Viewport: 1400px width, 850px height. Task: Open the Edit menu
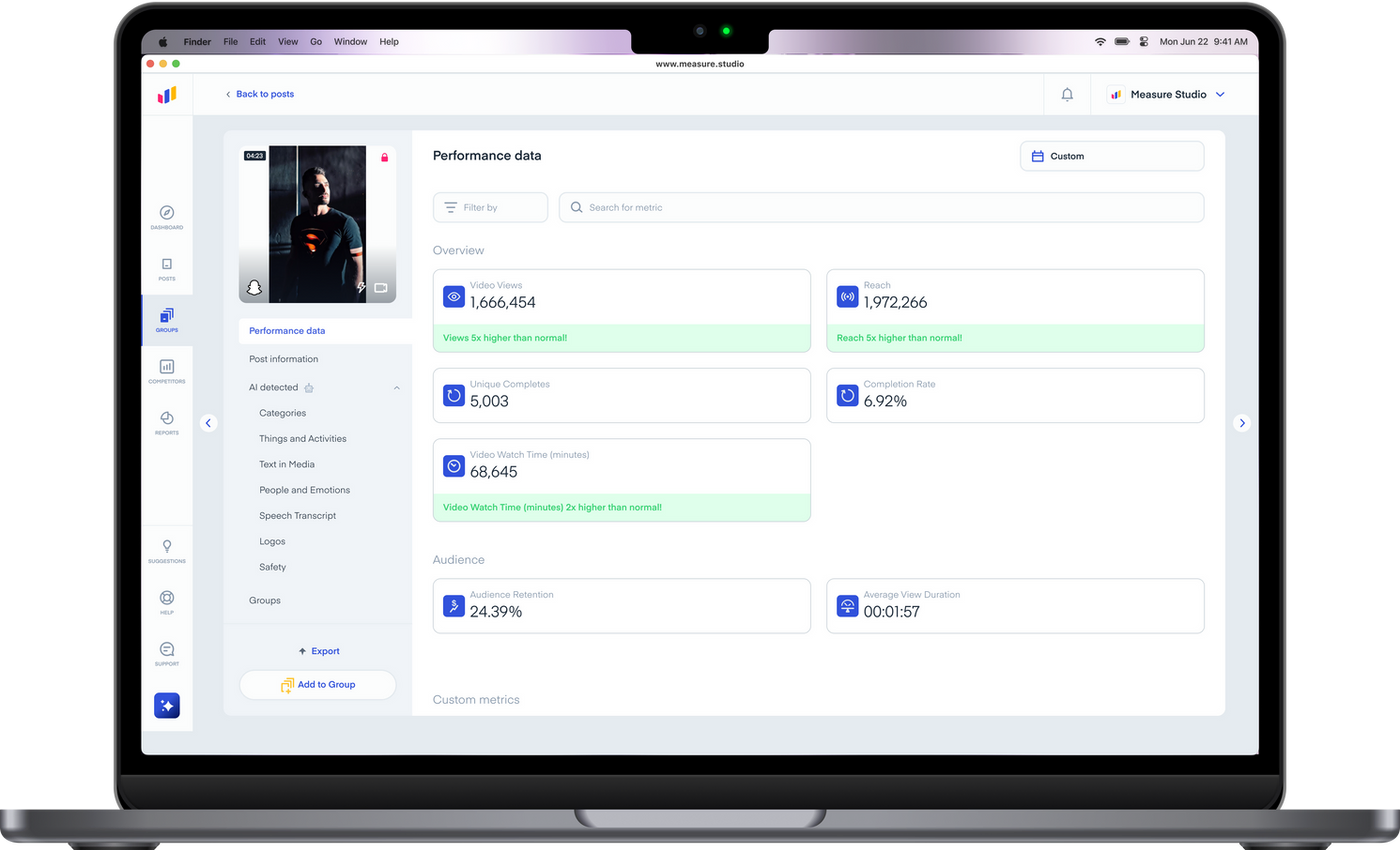[258, 42]
